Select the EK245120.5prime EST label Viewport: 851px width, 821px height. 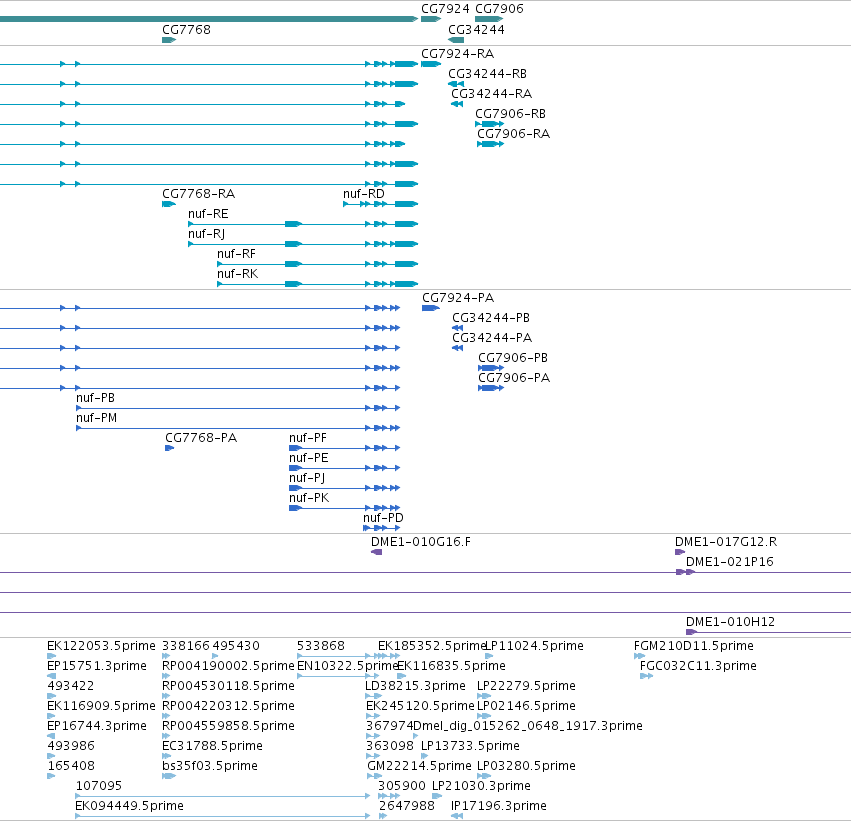click(420, 707)
